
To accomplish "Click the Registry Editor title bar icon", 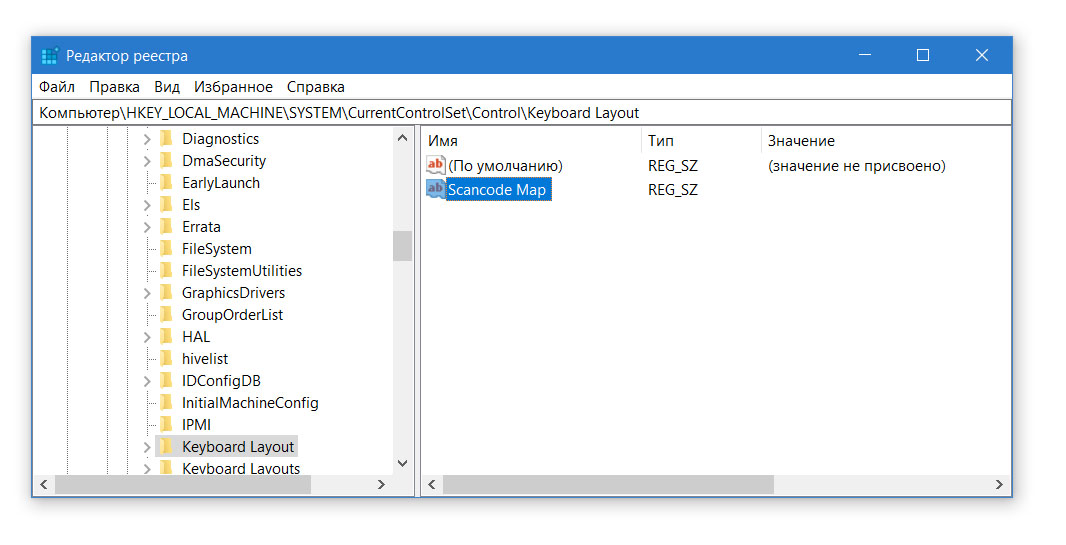I will point(50,56).
